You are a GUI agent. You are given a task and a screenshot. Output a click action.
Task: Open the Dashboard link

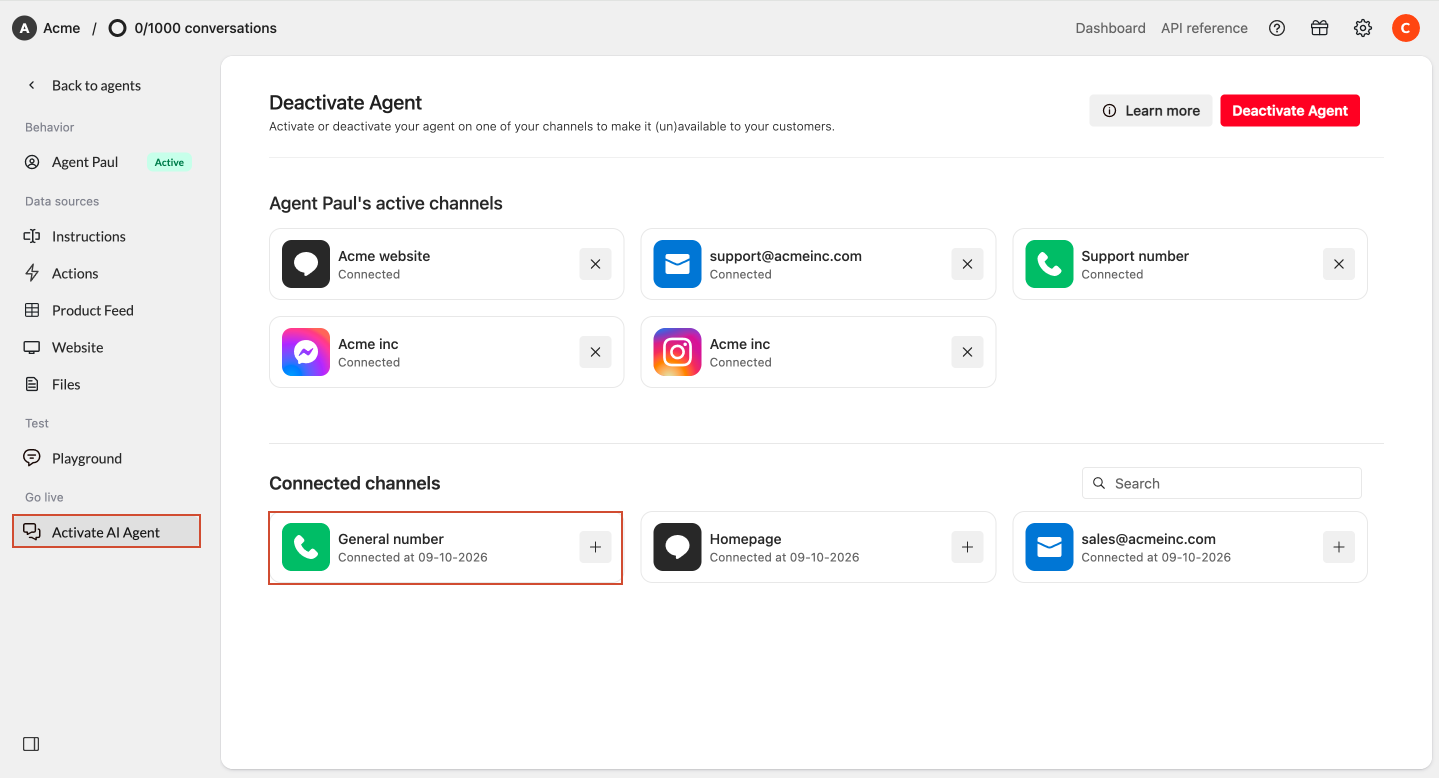coord(1110,28)
